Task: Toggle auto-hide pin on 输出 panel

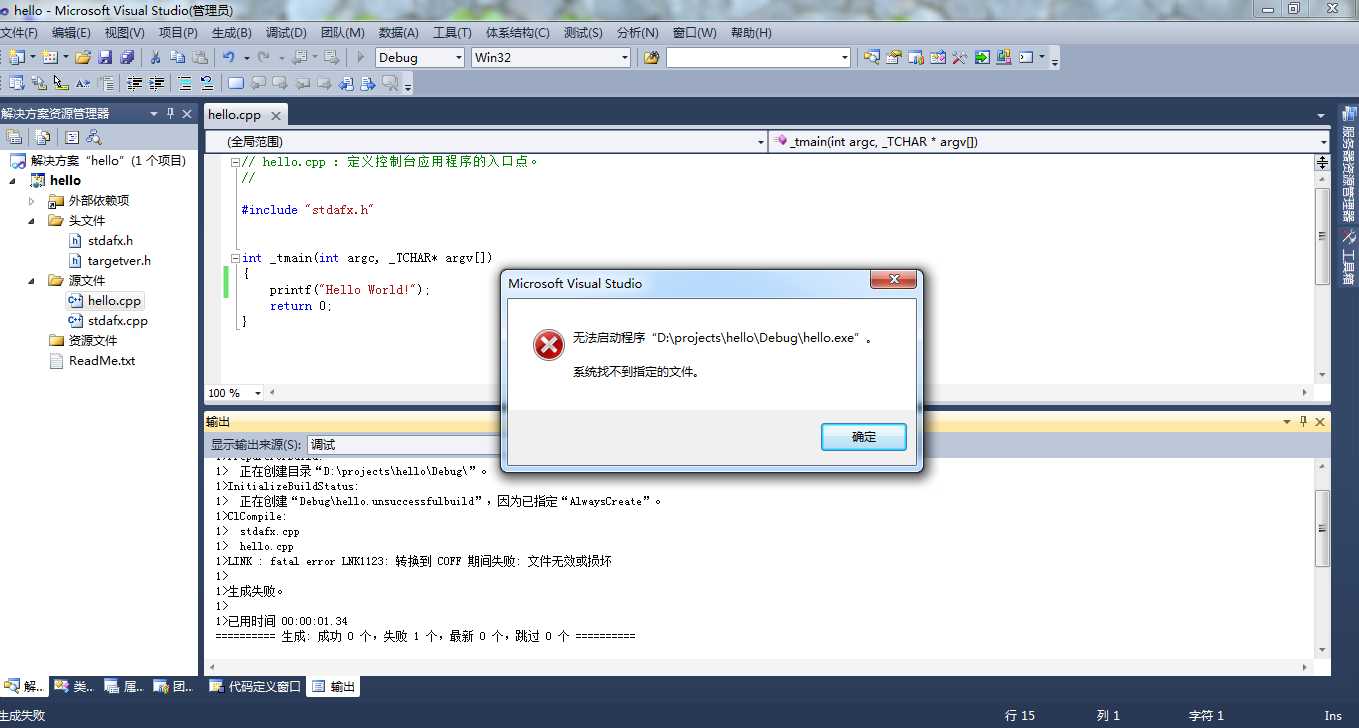Action: (1304, 422)
